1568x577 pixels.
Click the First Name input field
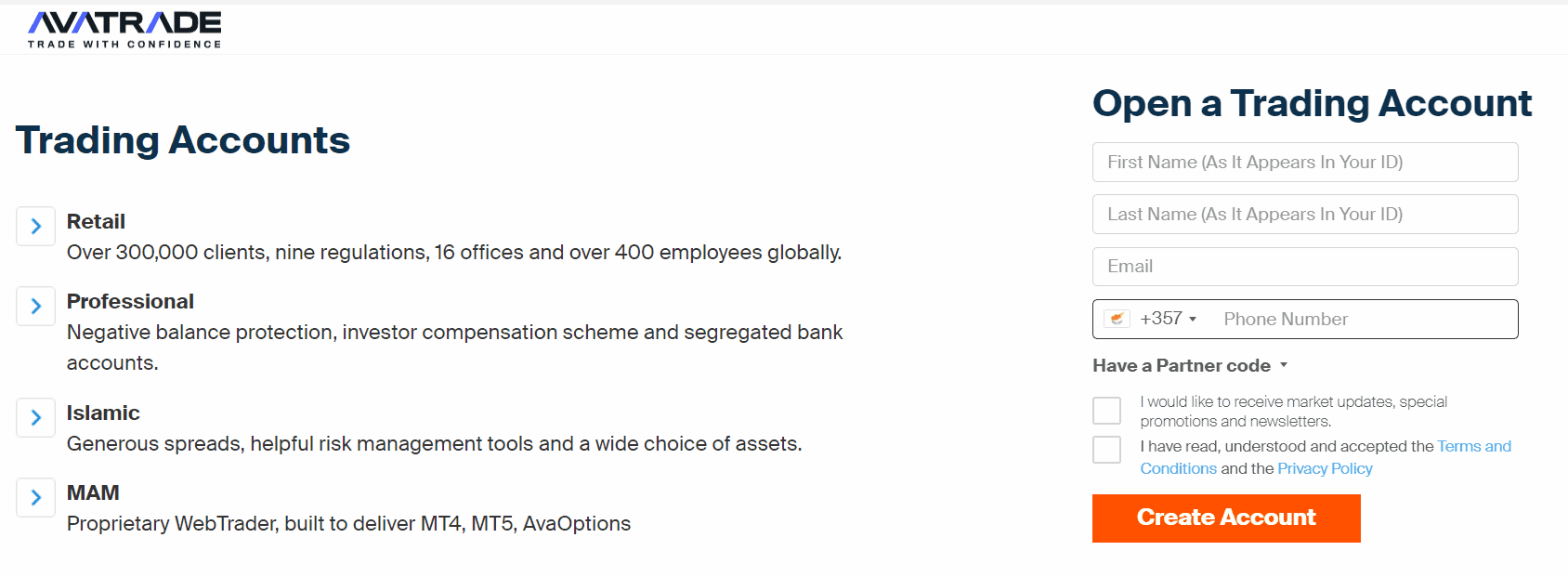tap(1304, 162)
